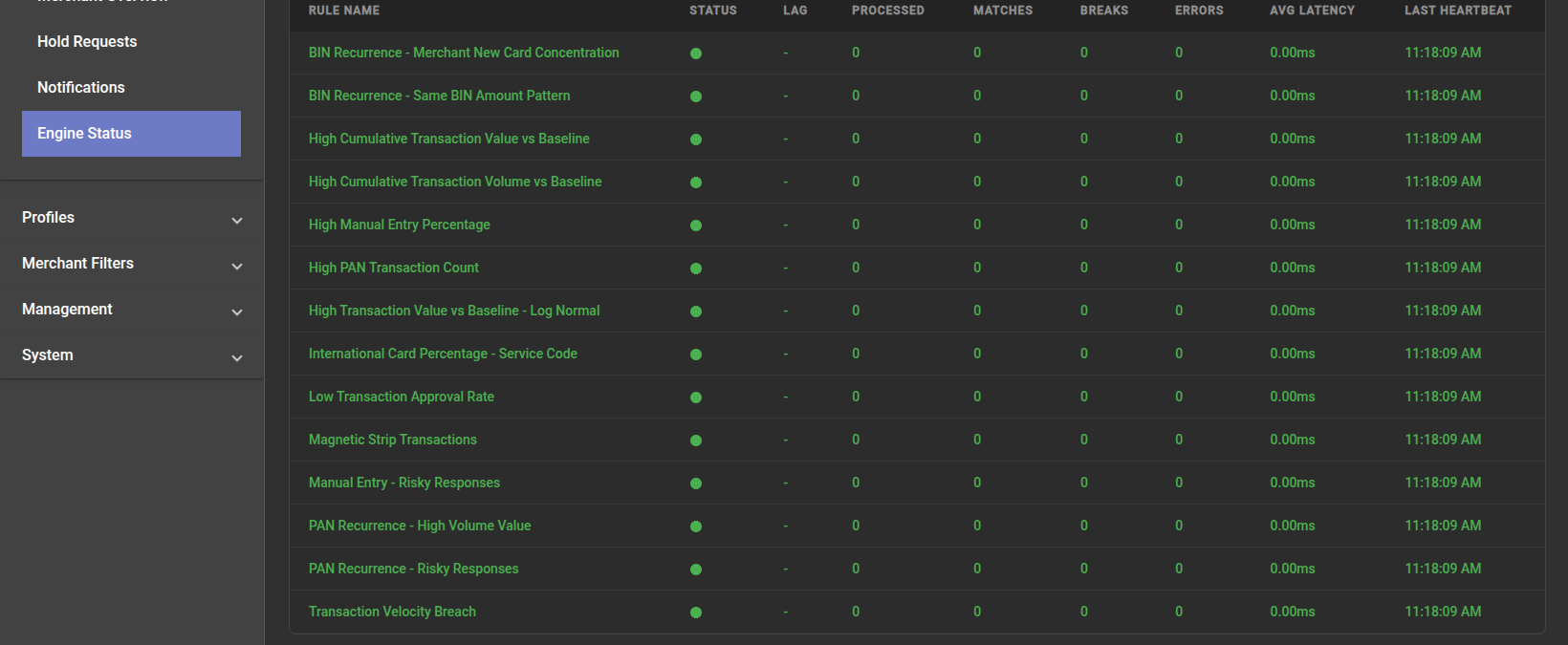
Task: Click status dot for Magnetic Strip Transactions
Action: pyautogui.click(x=696, y=441)
